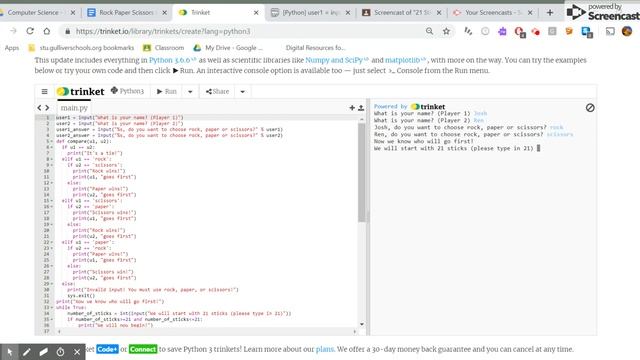This screenshot has height=360, width=640.
Task: Open the Python 3.6.6 link
Action: [170, 60]
